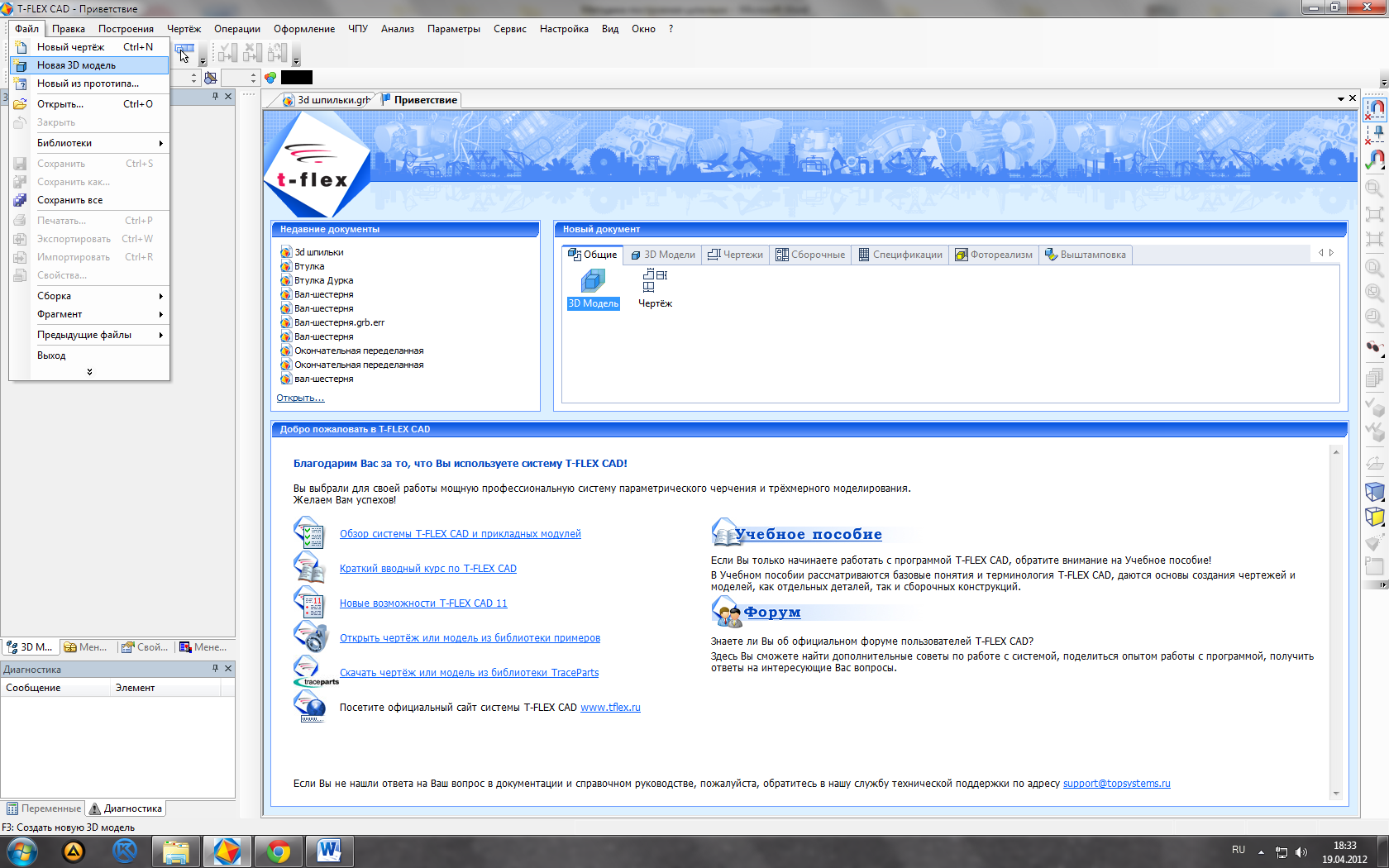
Task: Click the magnet icon with green check
Action: click(x=1375, y=159)
